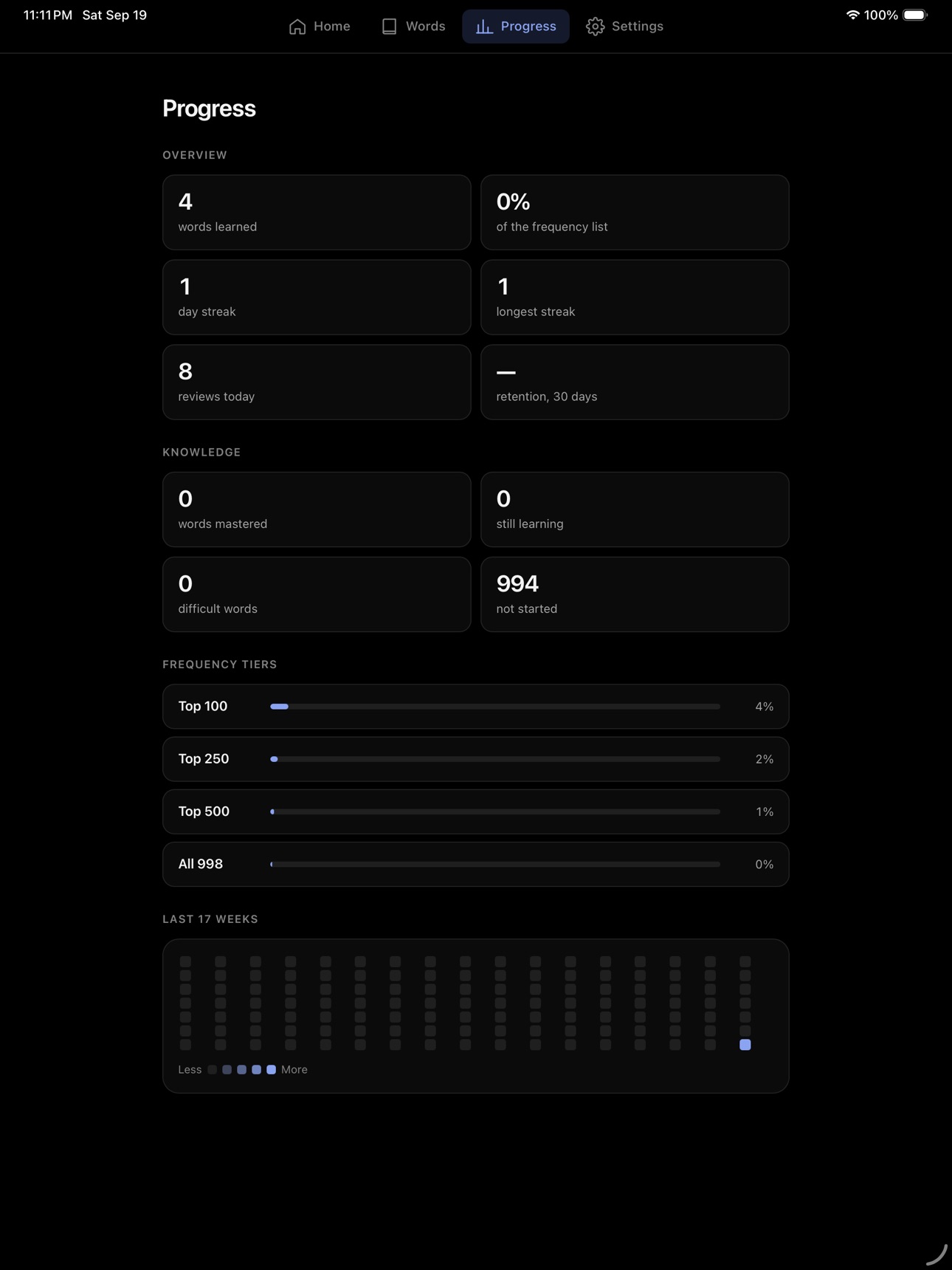Select the still learning card
The height and width of the screenshot is (1270, 952).
pyautogui.click(x=635, y=509)
